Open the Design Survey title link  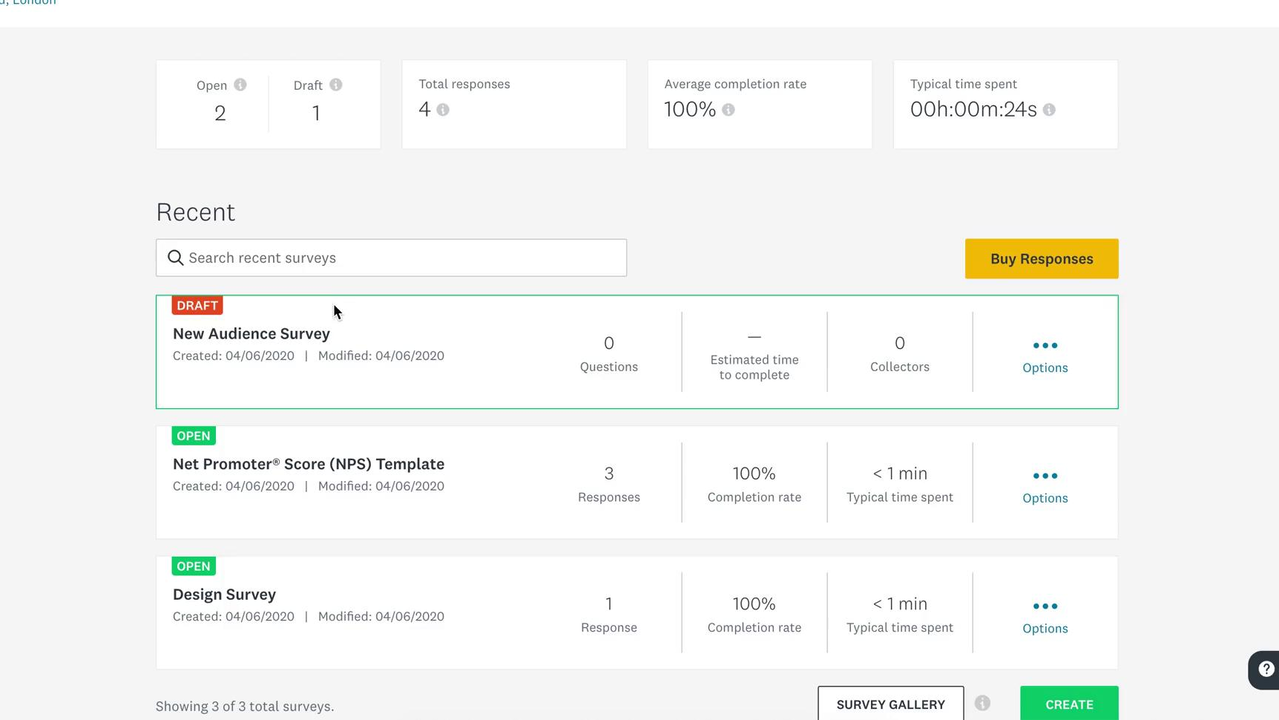(224, 594)
